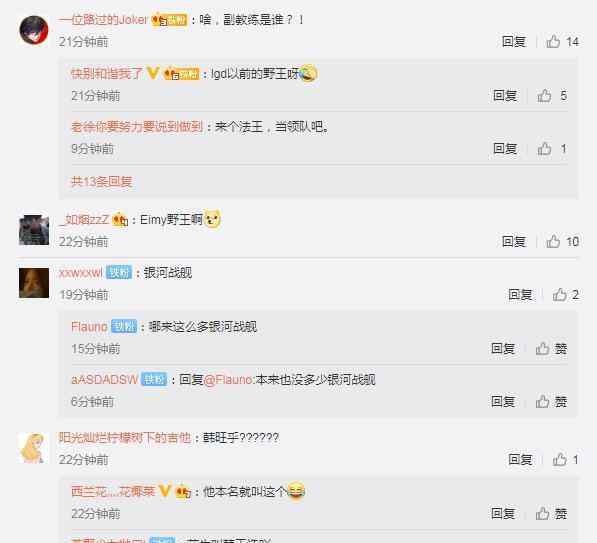Reply to aASDADSW's comment
Viewport: 597px width, 543px height.
point(503,401)
